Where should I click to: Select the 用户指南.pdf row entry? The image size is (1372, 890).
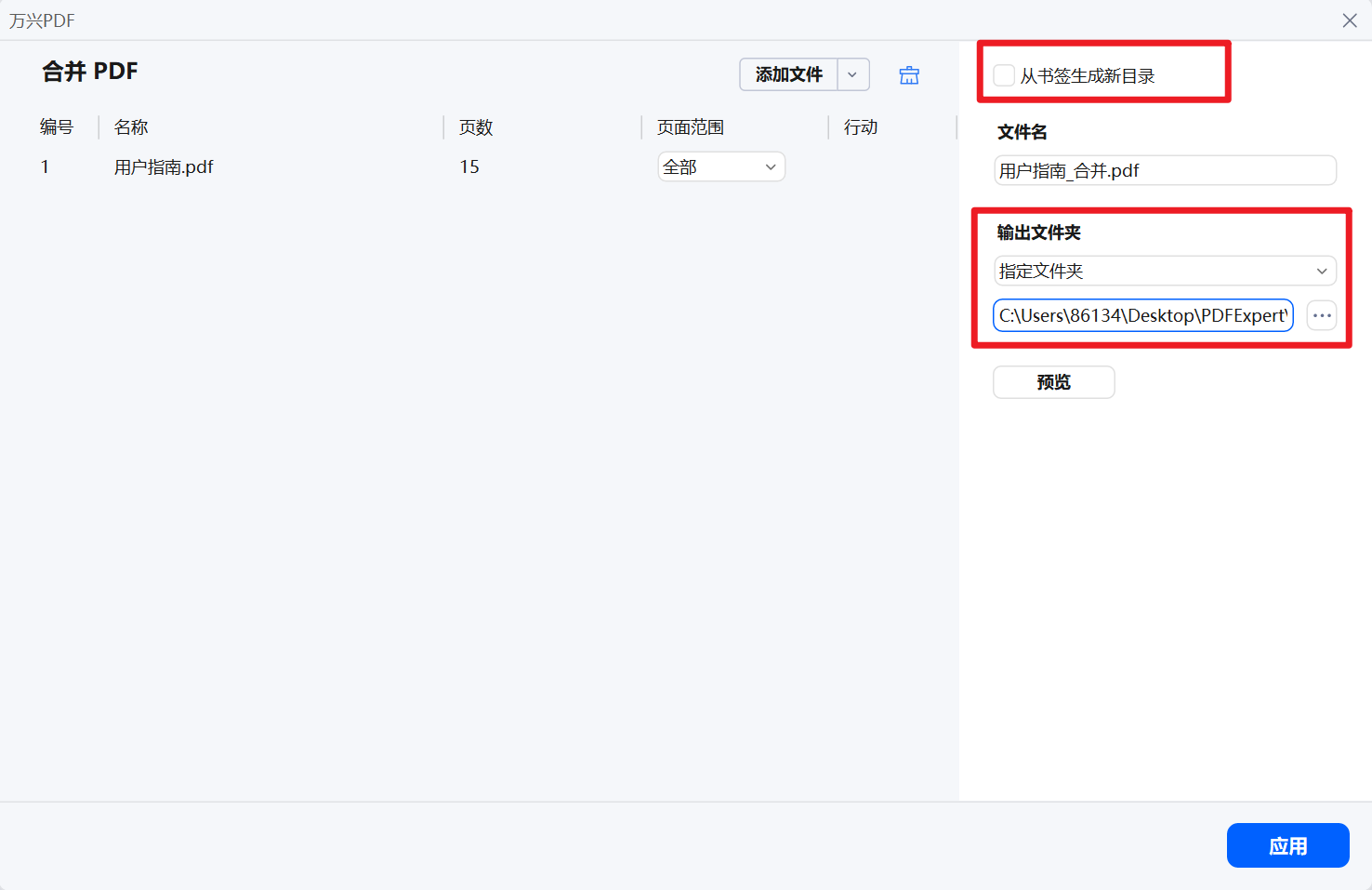click(164, 166)
